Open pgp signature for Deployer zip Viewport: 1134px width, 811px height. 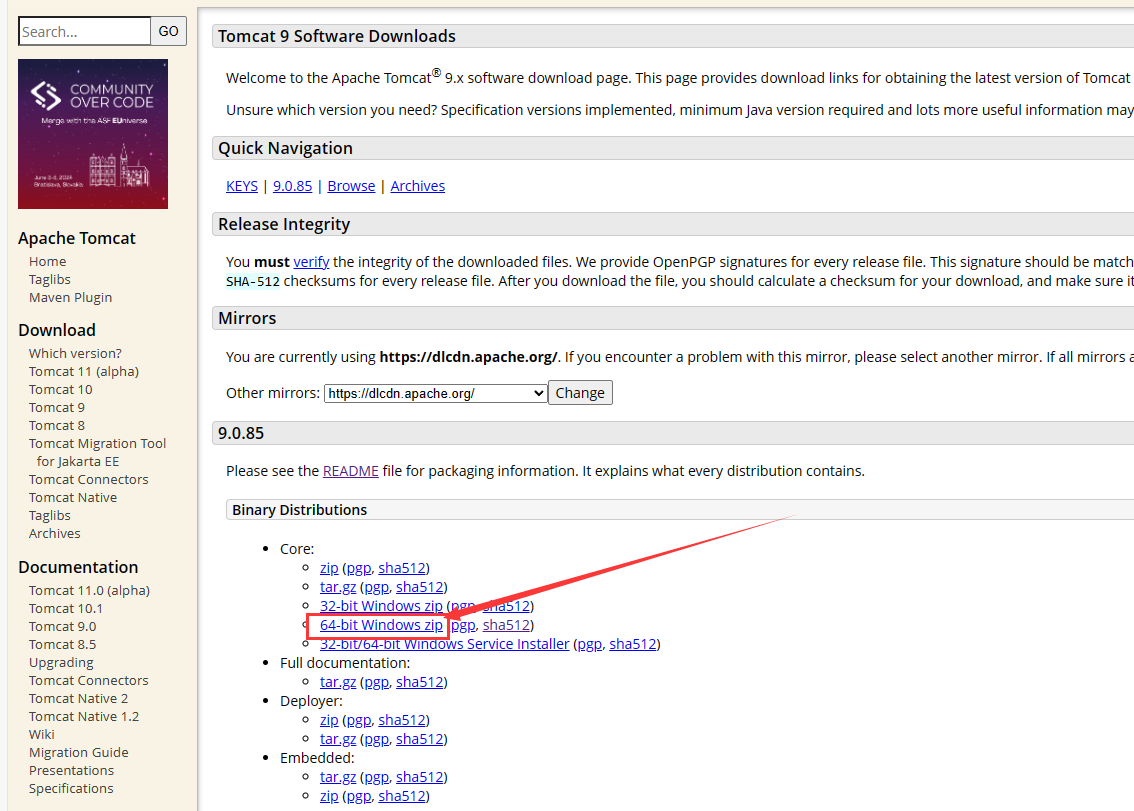pyautogui.click(x=359, y=720)
